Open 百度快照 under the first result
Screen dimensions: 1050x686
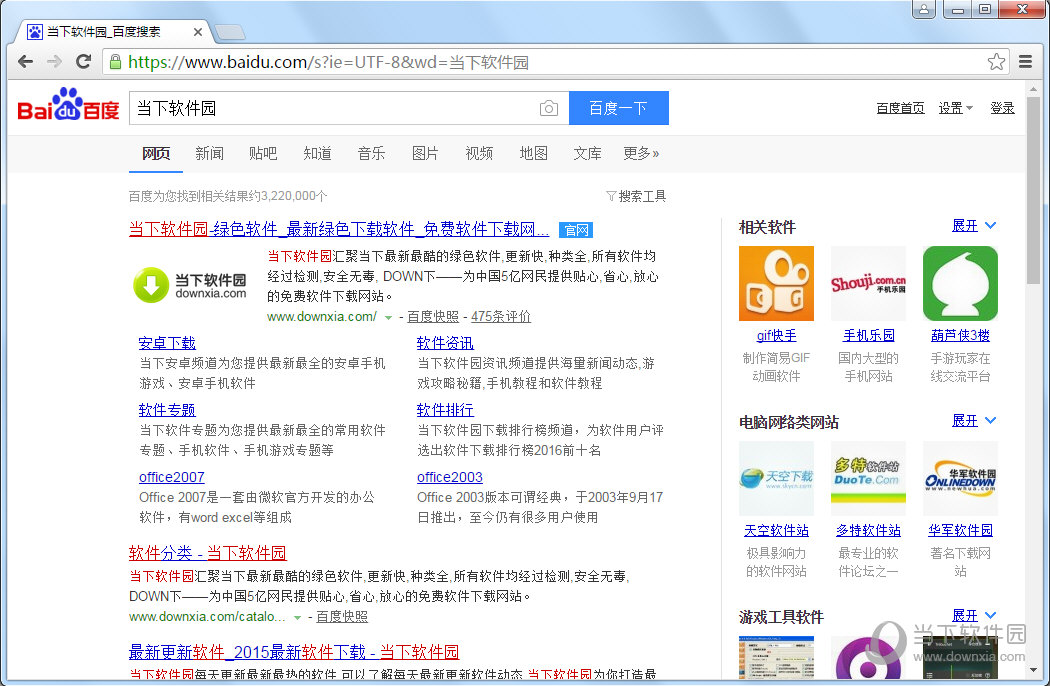433,316
